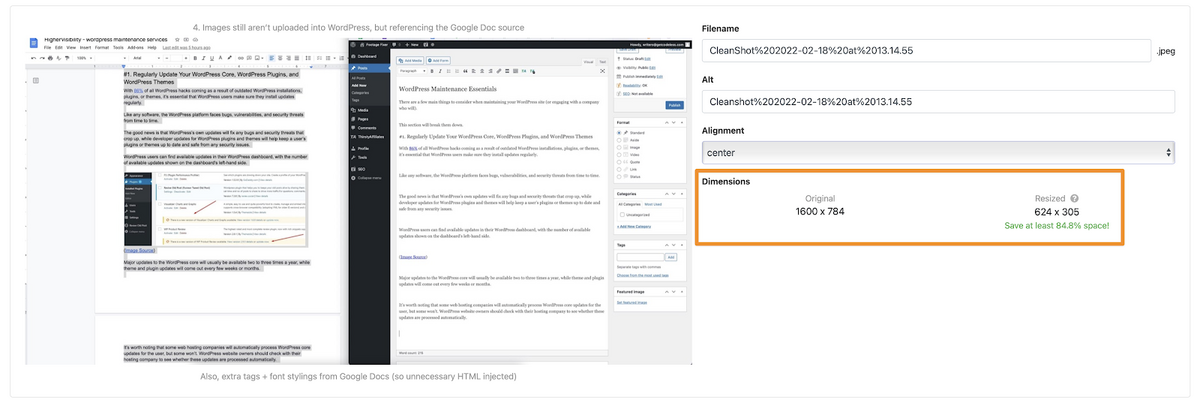Open the Alignment dropdown set to center
The image size is (1200, 403).
coord(939,153)
